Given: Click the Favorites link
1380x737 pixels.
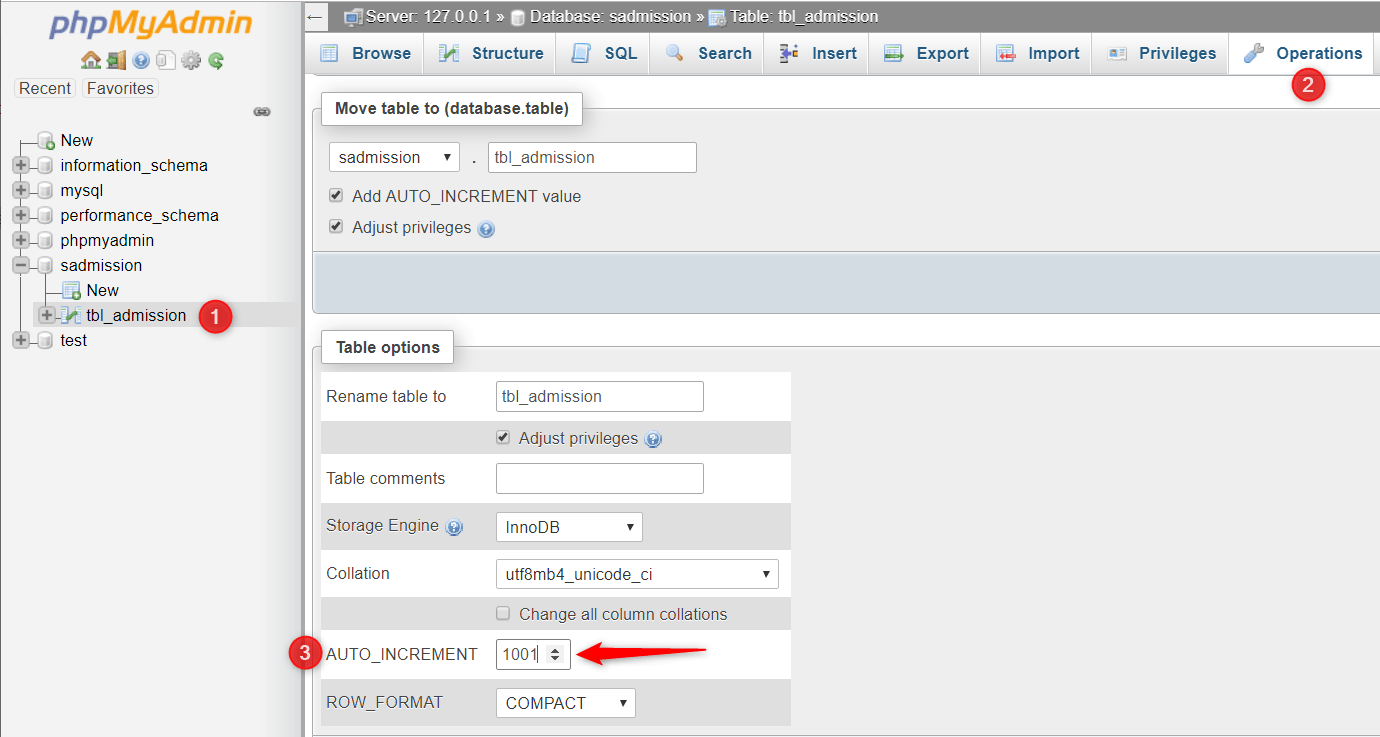Looking at the screenshot, I should (x=120, y=88).
